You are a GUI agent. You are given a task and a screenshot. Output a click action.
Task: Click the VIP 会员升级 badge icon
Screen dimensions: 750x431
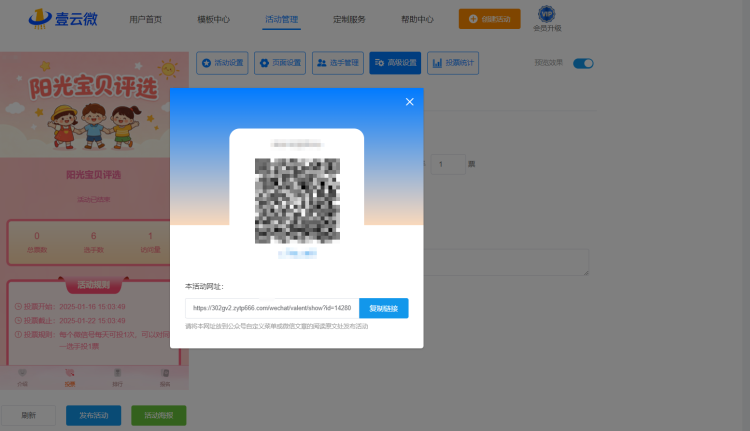[x=547, y=19]
